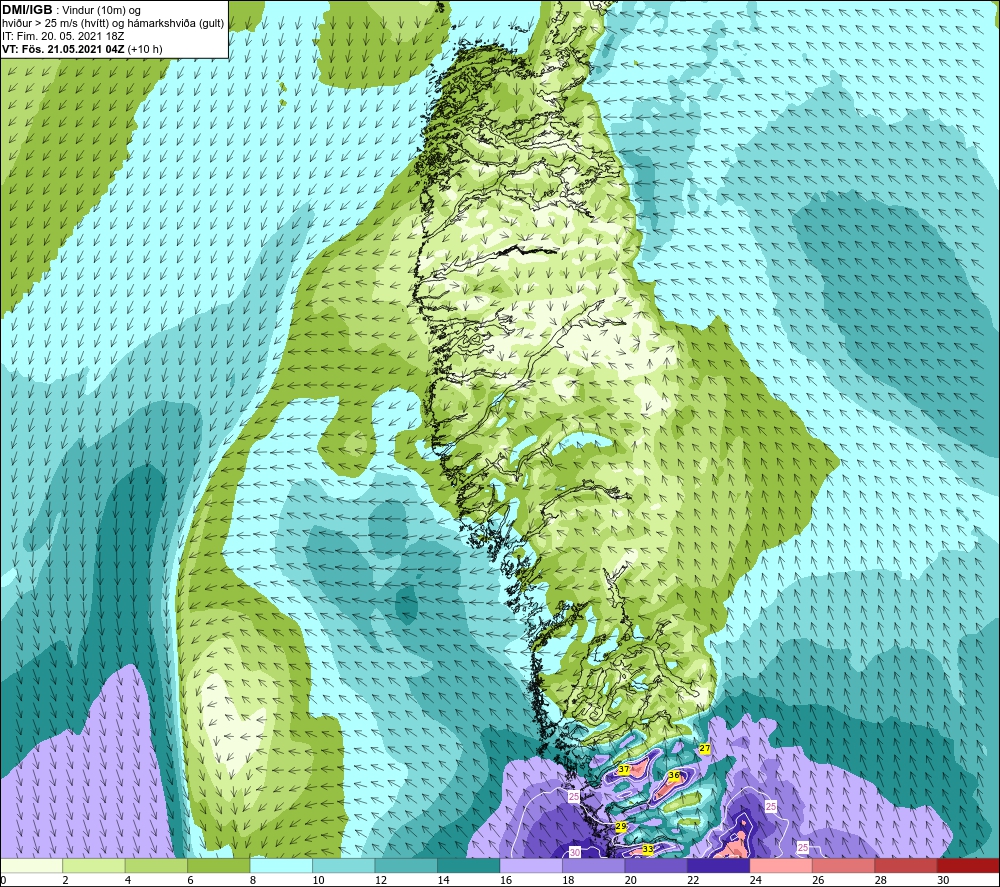Click the legend scale value 10
Image resolution: width=1000 pixels, height=887 pixels.
[x=318, y=880]
